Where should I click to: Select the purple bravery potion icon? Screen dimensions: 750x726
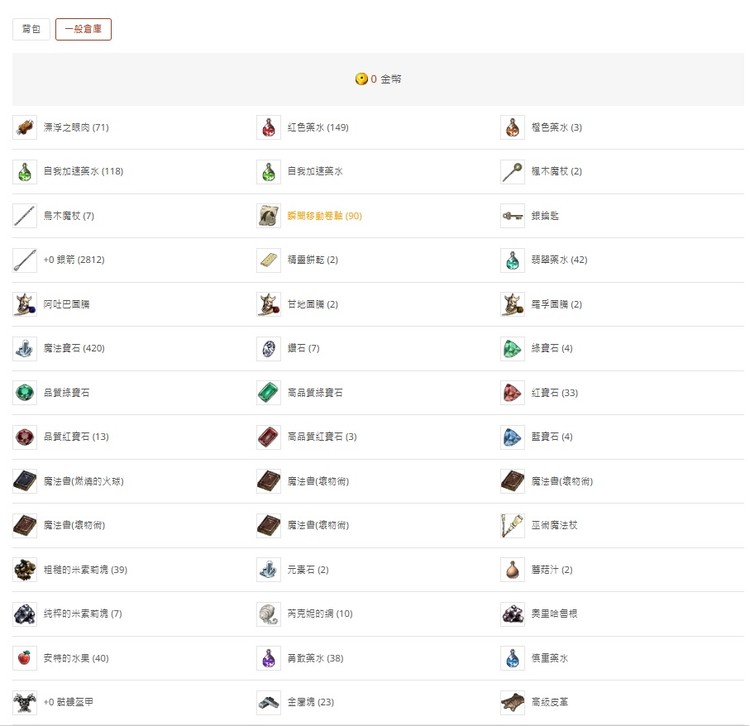coord(269,658)
